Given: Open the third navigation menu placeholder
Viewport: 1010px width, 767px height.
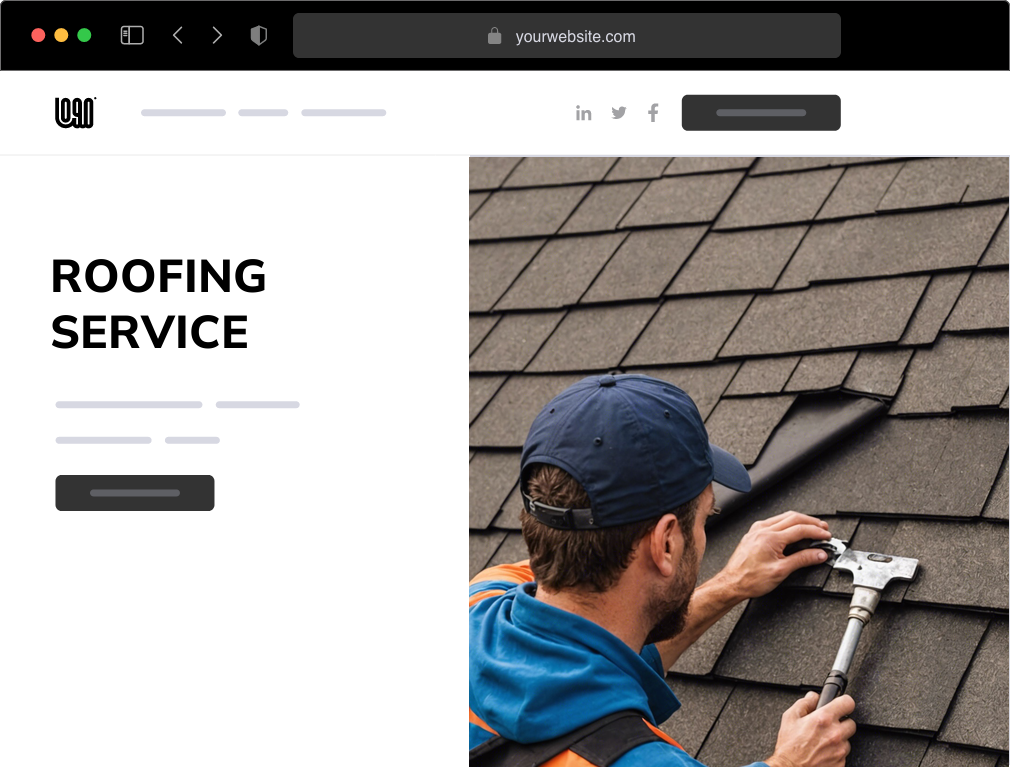Looking at the screenshot, I should click(344, 113).
